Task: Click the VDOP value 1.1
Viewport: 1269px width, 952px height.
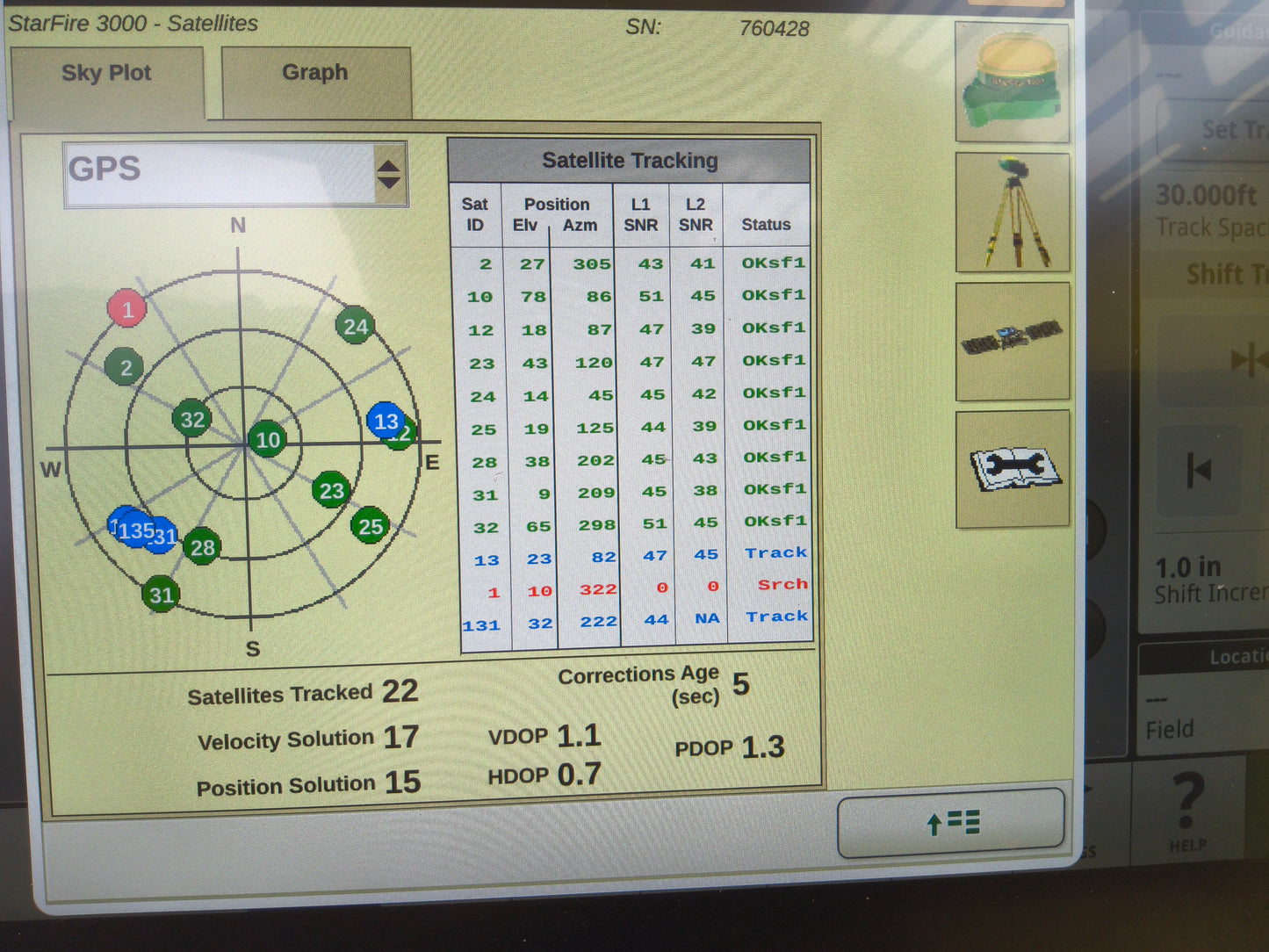Action: tap(579, 735)
